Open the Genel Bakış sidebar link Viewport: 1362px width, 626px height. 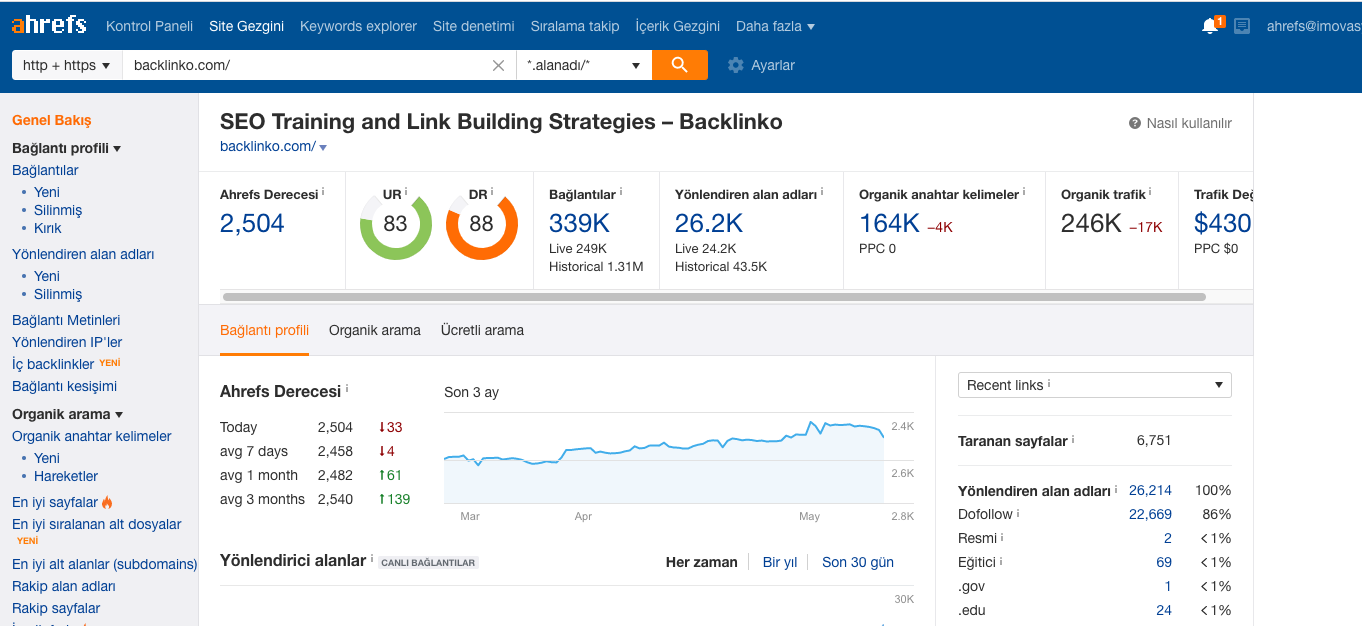[x=52, y=120]
